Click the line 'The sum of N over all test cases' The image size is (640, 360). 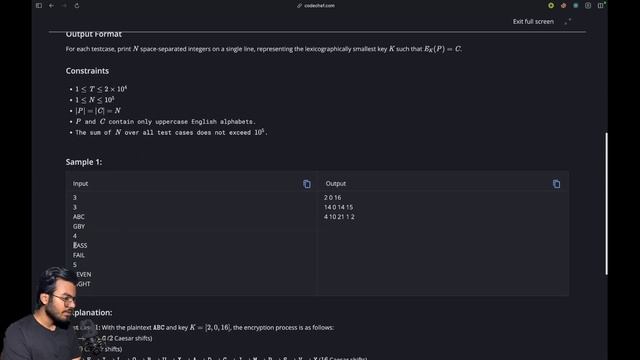[x=171, y=132]
